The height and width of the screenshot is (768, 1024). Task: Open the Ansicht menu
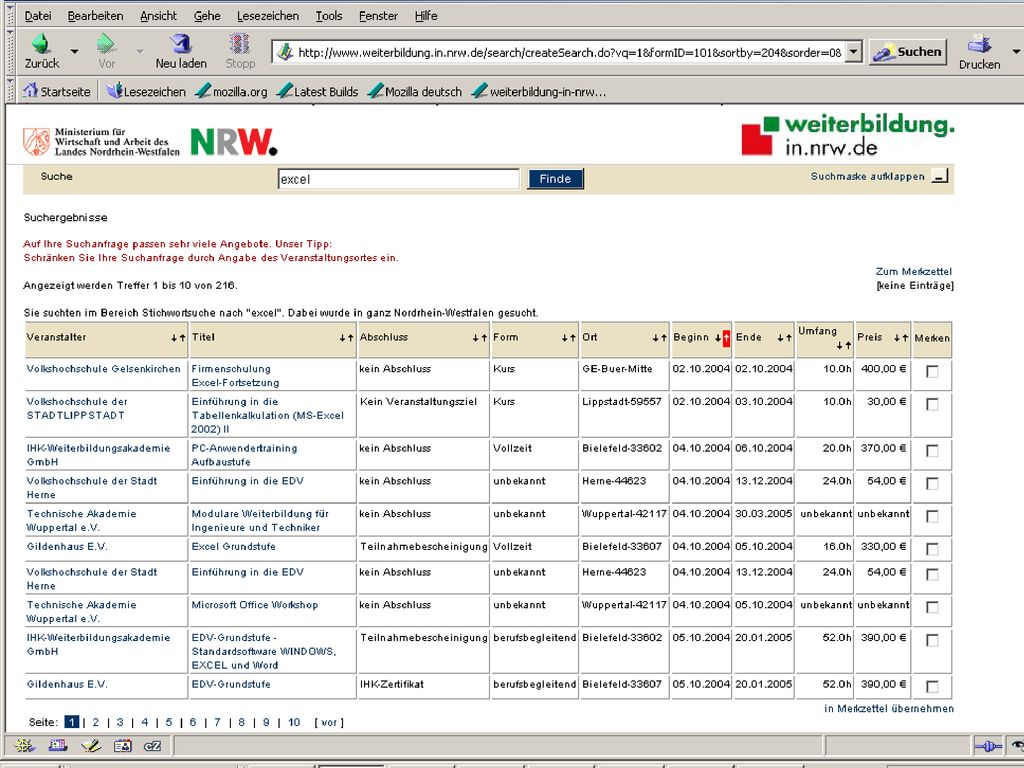[x=159, y=16]
